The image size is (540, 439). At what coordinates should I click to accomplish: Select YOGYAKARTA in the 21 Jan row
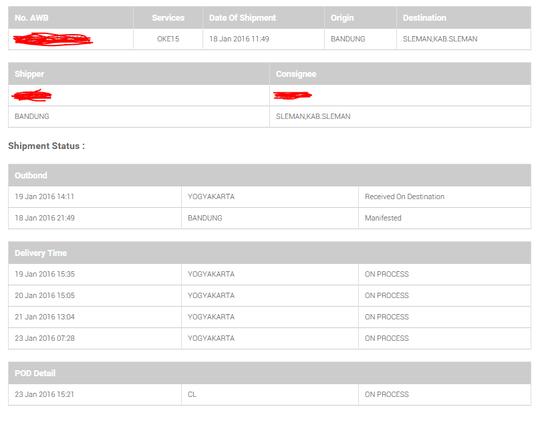(211, 317)
